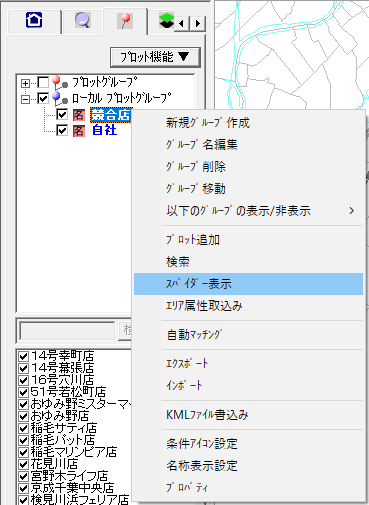
Task: Uncheck the 競合店 group checkbox
Action: coord(62,115)
